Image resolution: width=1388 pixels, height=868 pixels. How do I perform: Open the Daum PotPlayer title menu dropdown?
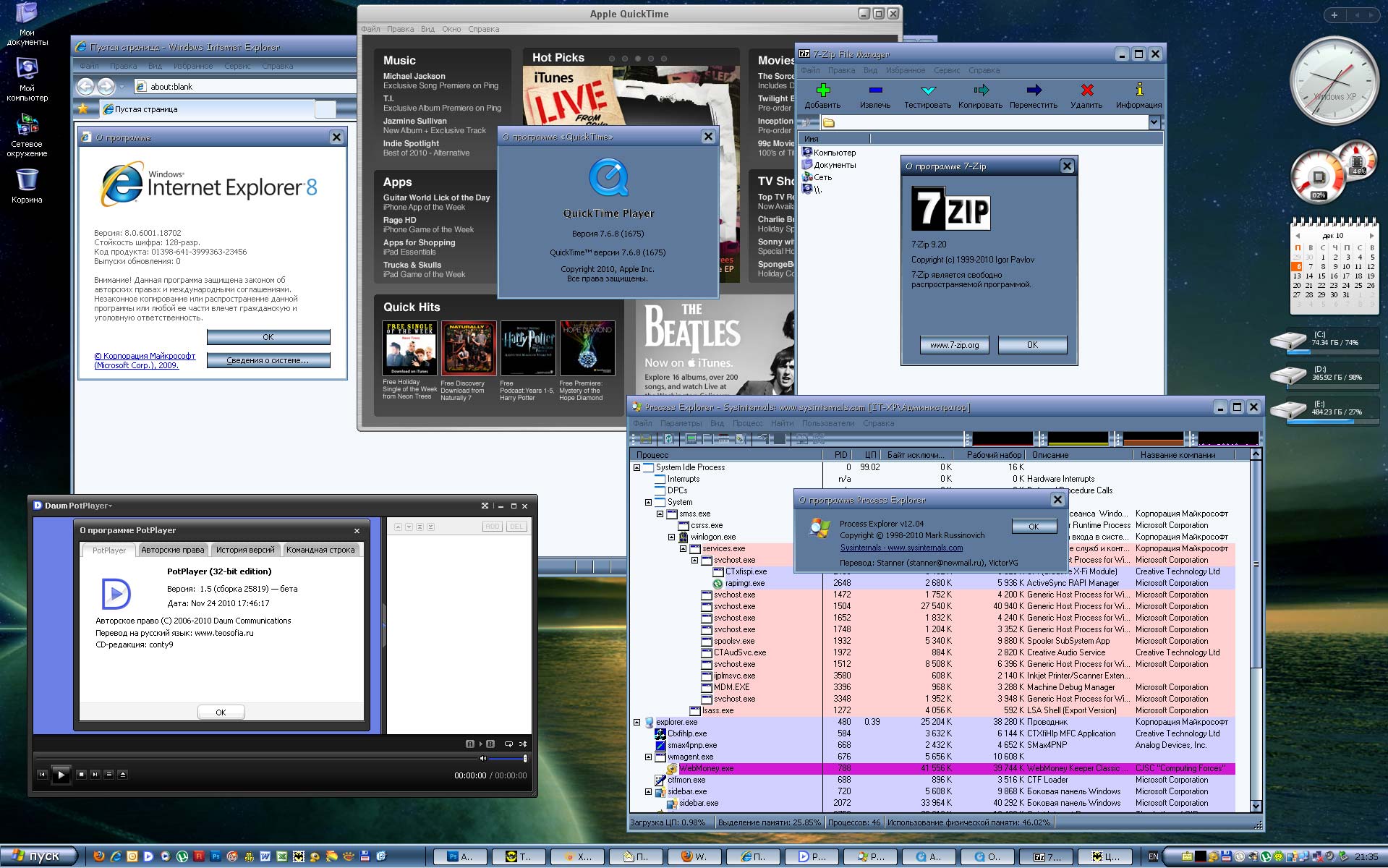[78, 506]
